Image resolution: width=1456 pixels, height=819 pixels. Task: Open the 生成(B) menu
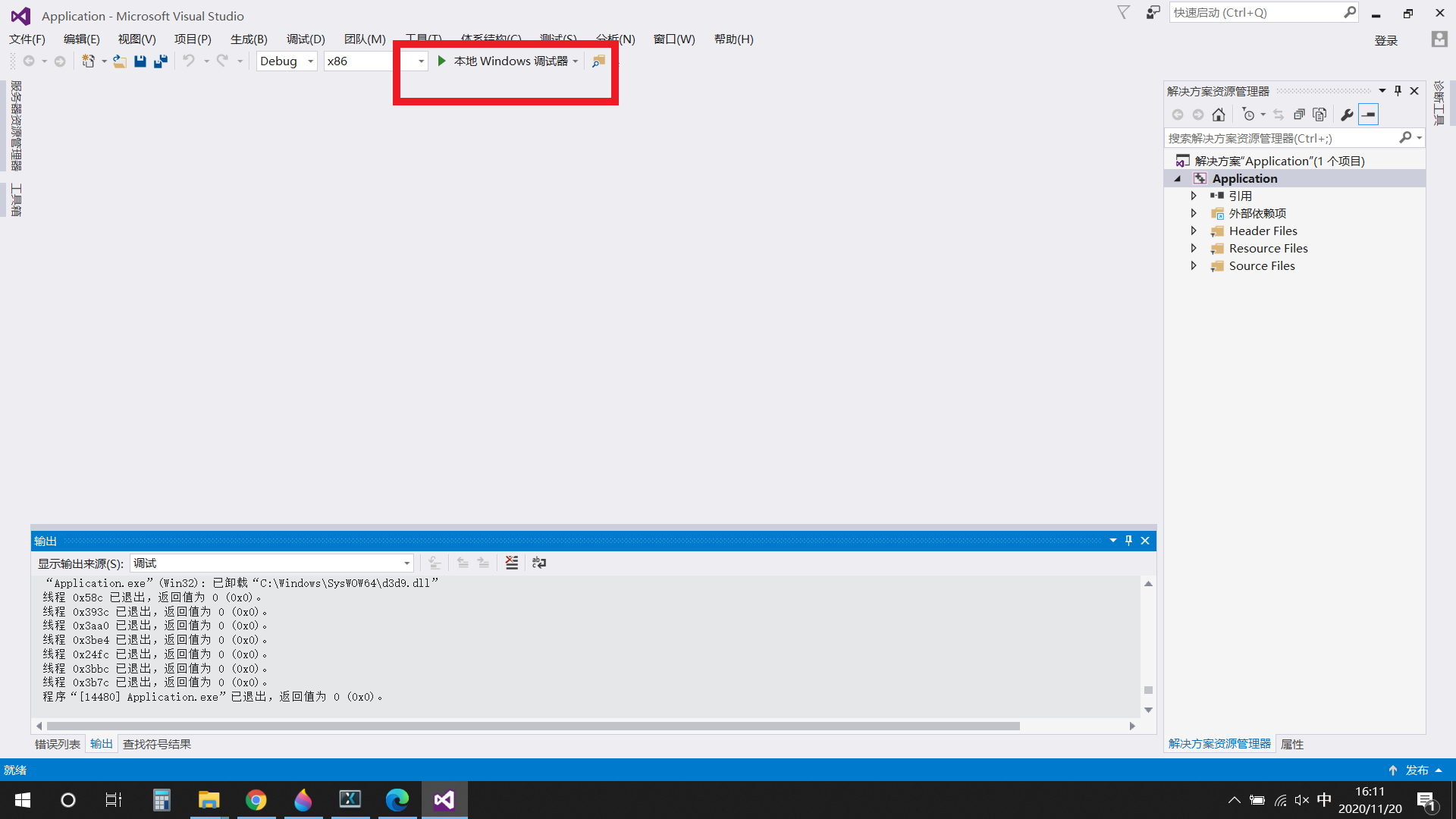tap(249, 39)
